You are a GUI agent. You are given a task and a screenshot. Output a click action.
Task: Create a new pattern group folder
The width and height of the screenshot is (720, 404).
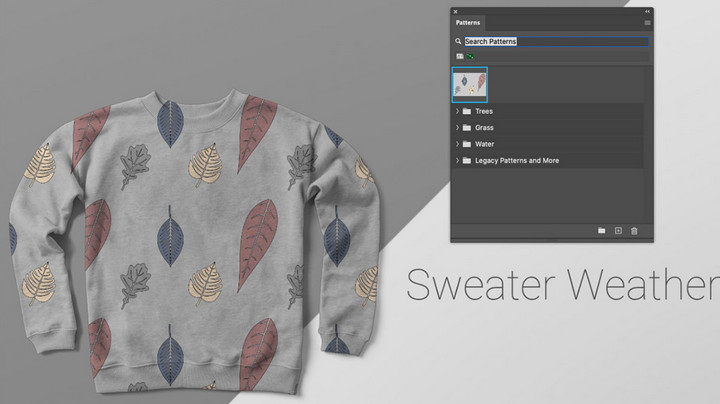(x=602, y=230)
